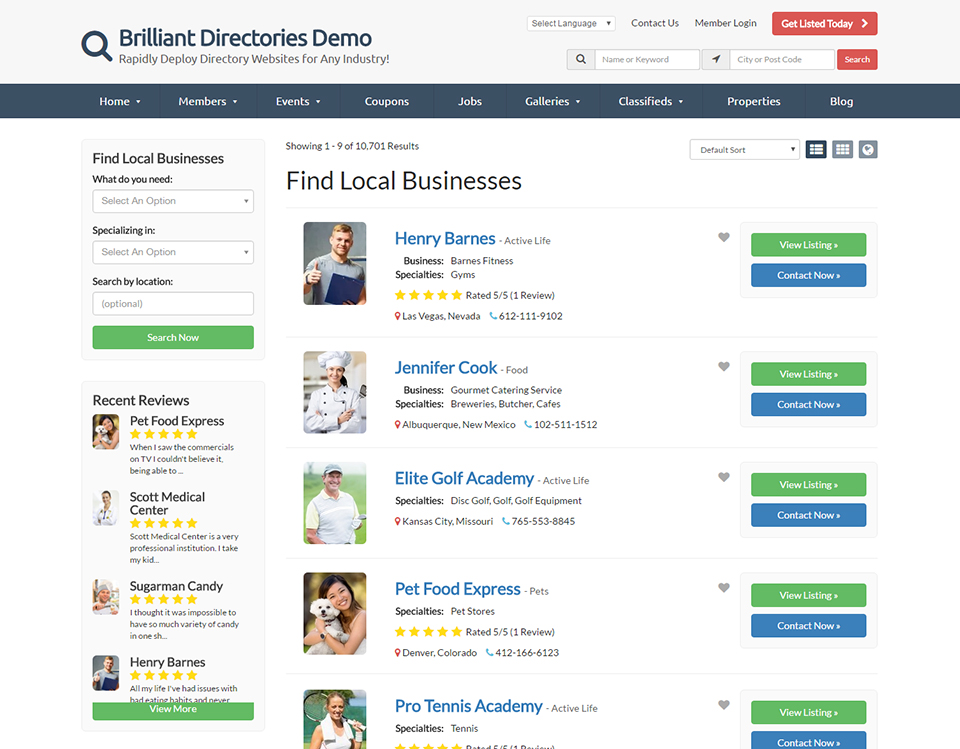Focus the Name or Keyword field
Viewport: 960px width, 749px height.
point(647,59)
